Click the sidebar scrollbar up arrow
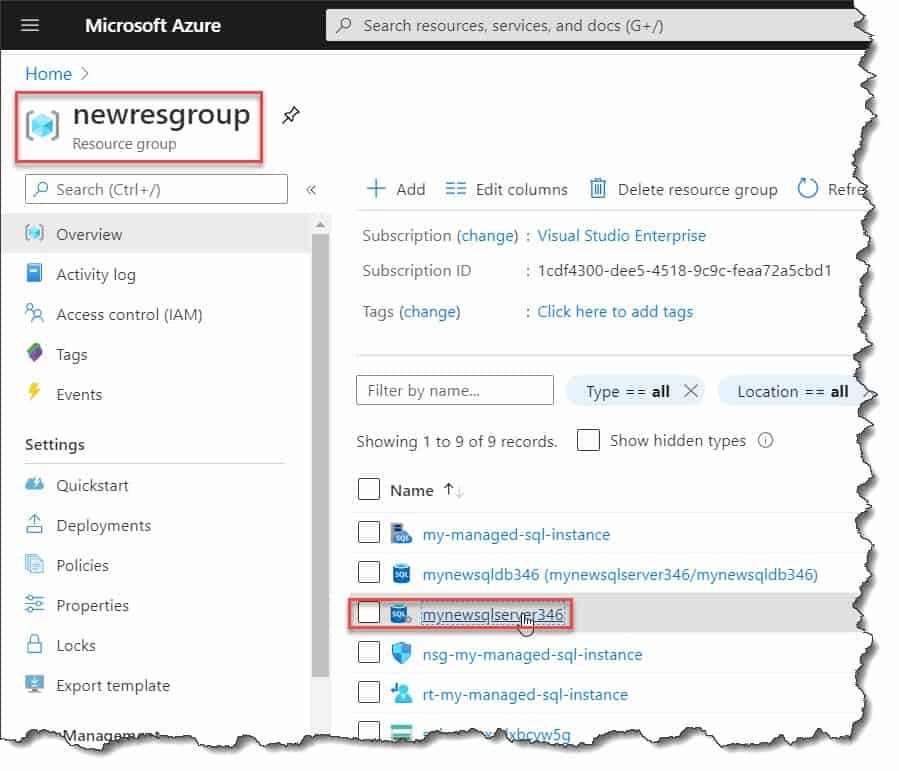 tap(320, 225)
